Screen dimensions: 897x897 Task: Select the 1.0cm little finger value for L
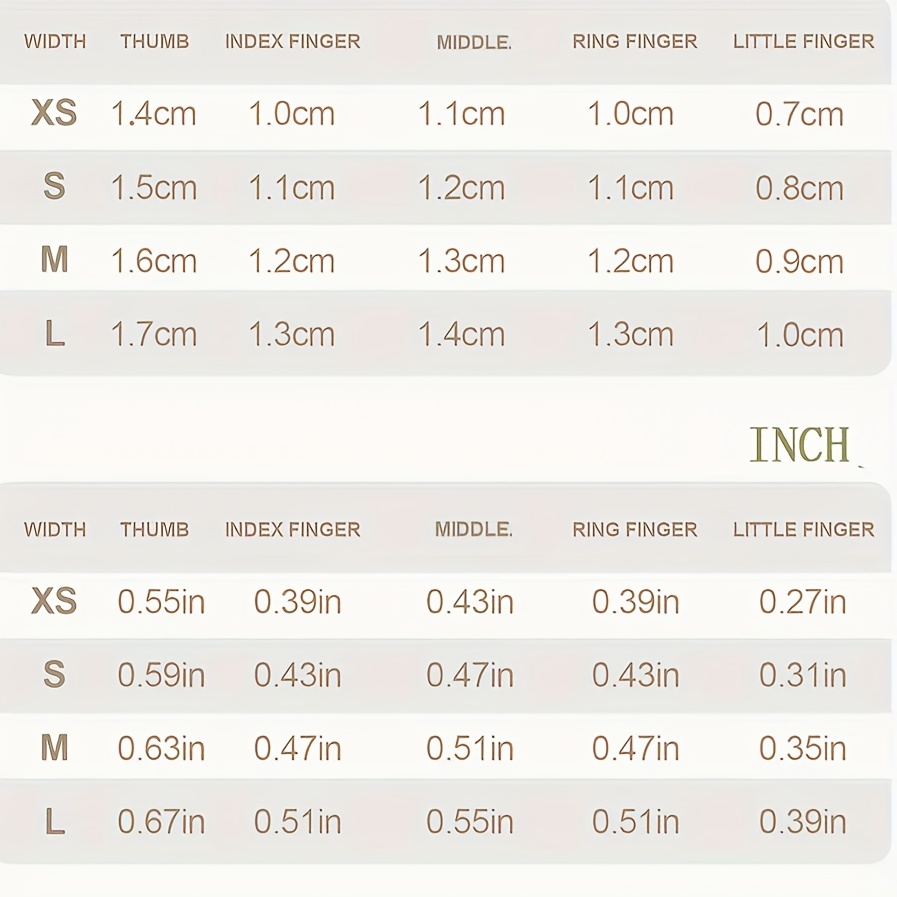tap(799, 334)
